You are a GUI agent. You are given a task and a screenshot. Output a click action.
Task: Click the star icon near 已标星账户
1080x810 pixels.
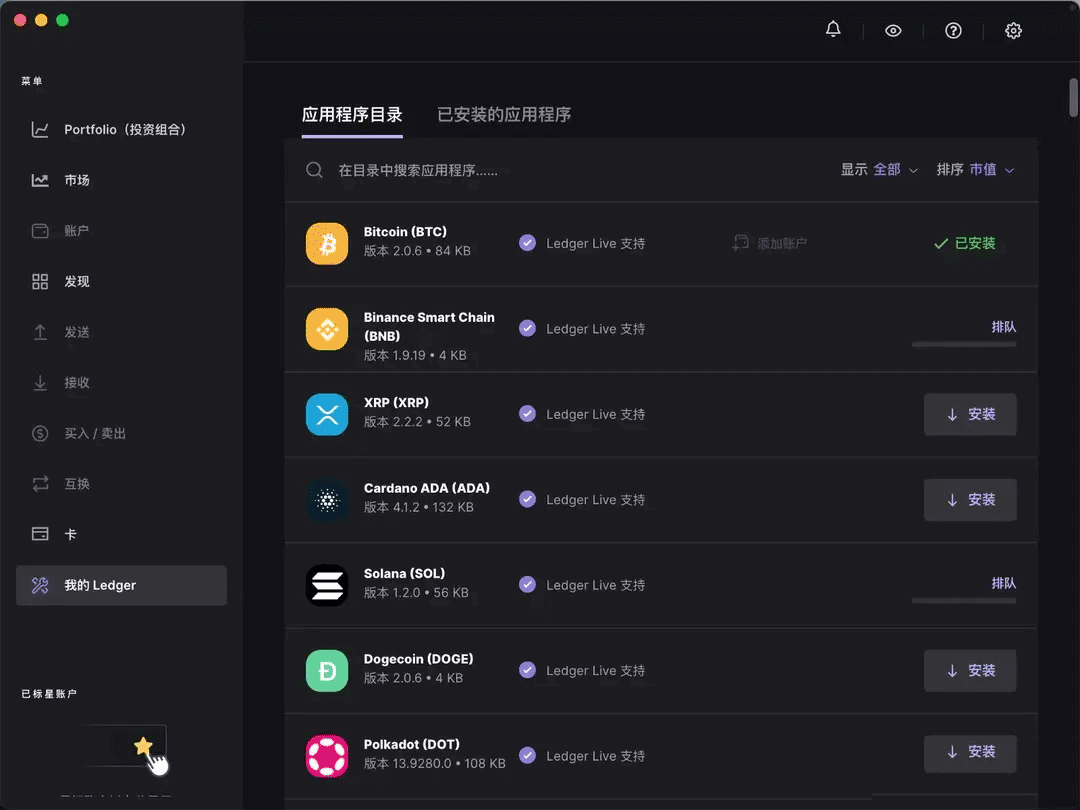click(x=143, y=744)
